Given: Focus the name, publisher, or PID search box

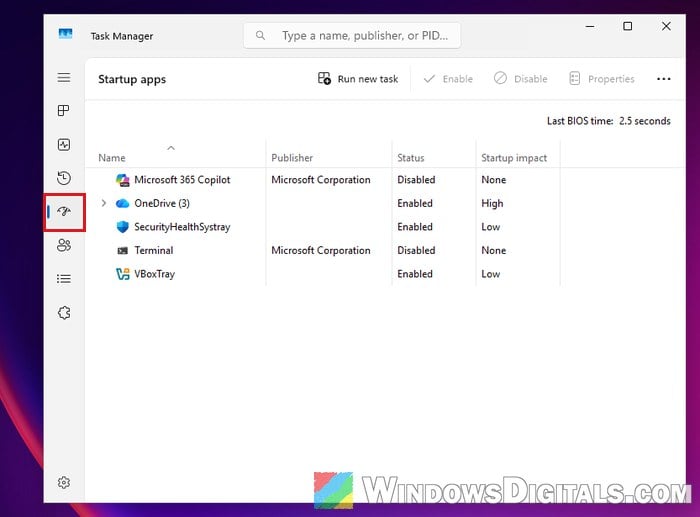Looking at the screenshot, I should tap(352, 35).
